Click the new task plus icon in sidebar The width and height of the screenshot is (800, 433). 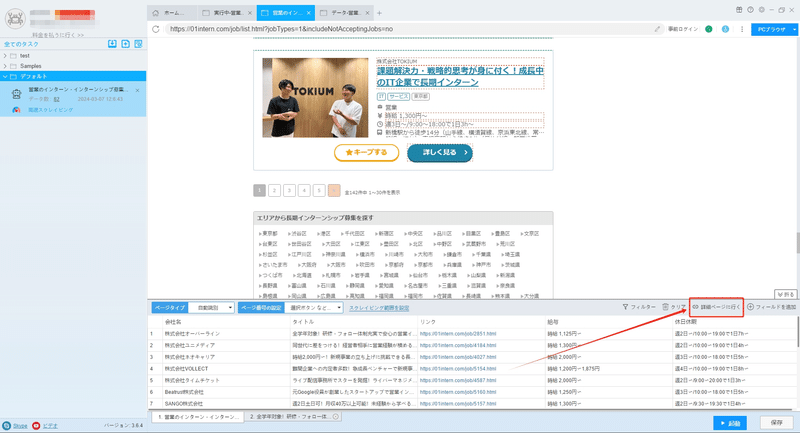126,44
